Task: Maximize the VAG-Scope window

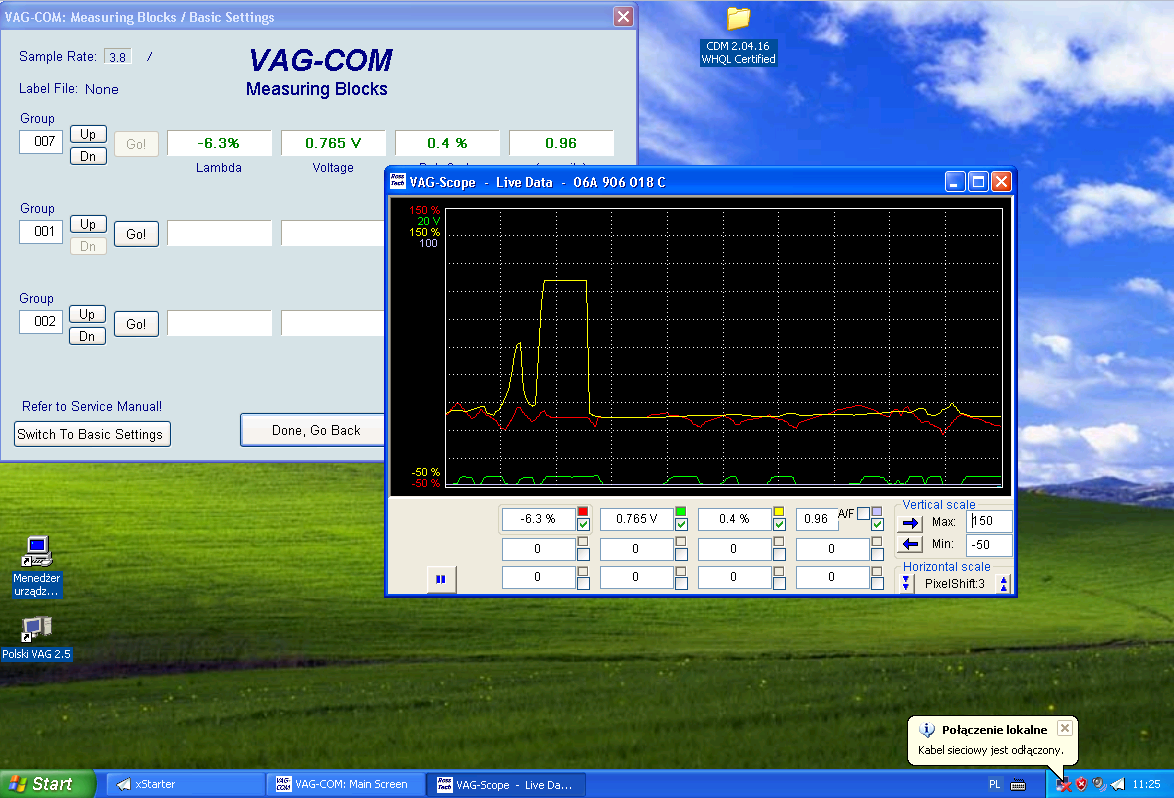Action: pos(978,182)
